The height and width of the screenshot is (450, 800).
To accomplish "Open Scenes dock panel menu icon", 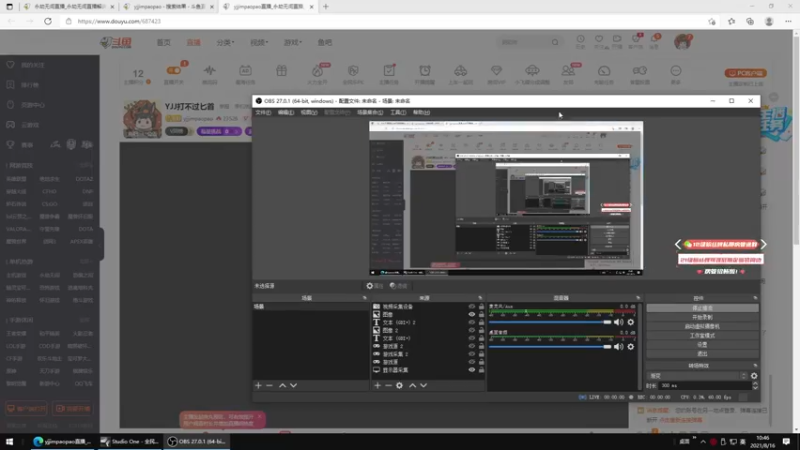I will click(364, 298).
